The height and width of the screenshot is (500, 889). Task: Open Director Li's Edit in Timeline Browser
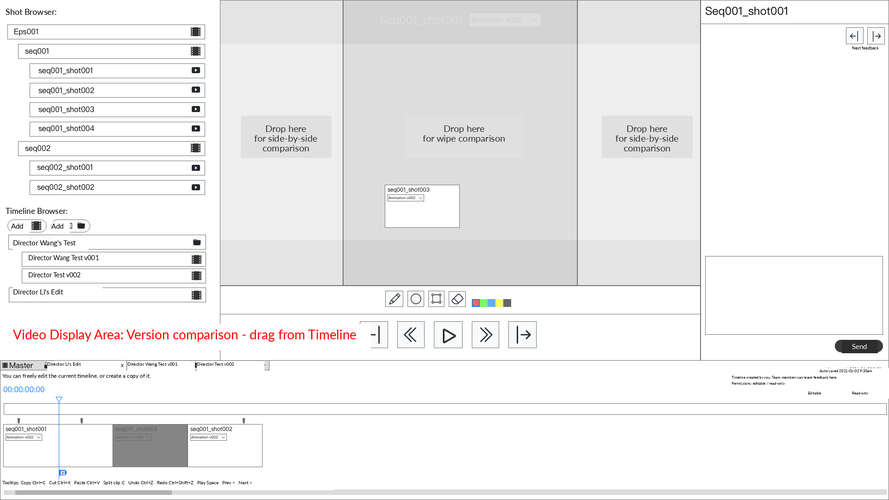(107, 294)
